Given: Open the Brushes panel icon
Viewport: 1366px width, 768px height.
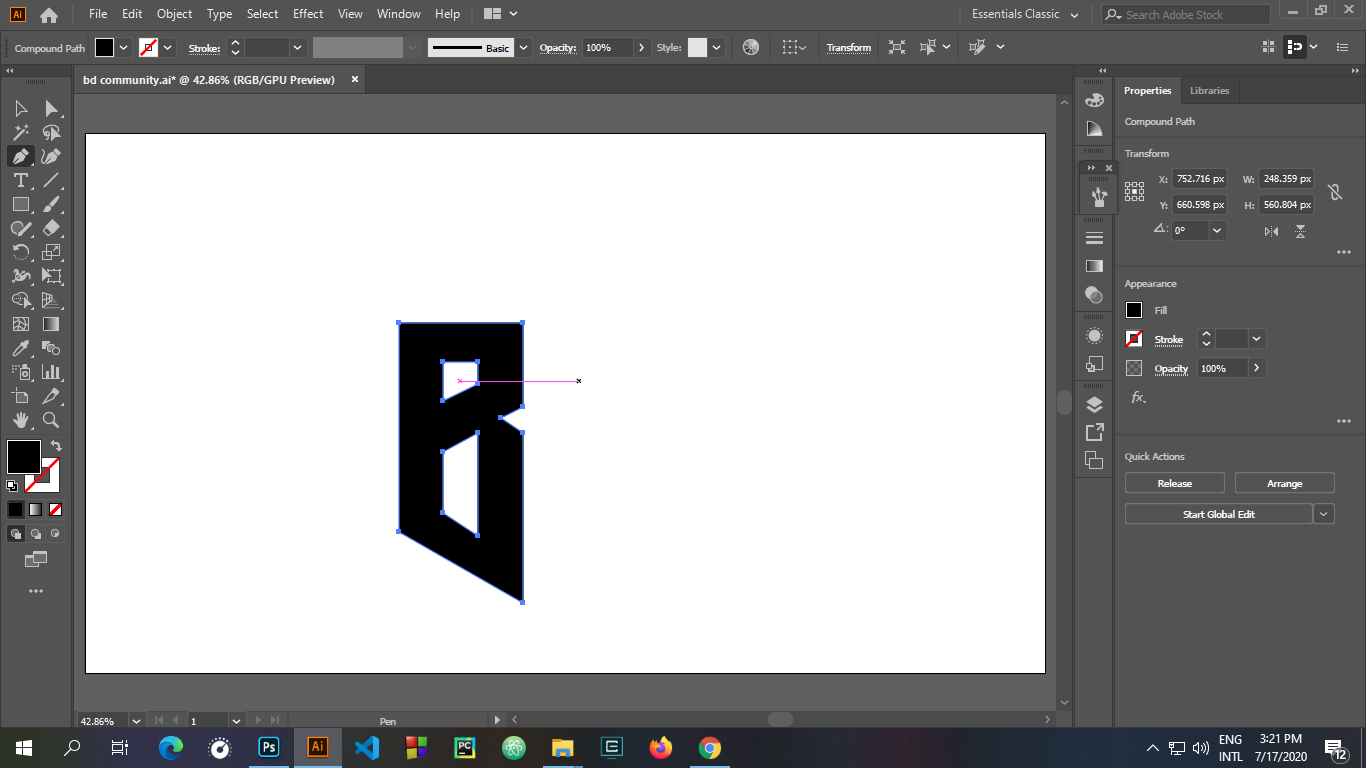Looking at the screenshot, I should [x=1099, y=197].
